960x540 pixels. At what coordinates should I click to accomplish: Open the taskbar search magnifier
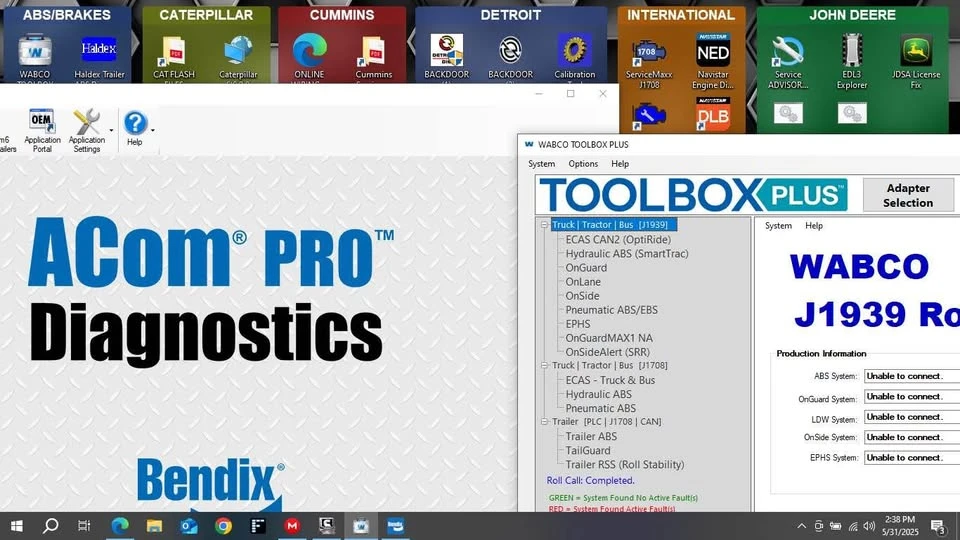tap(51, 526)
